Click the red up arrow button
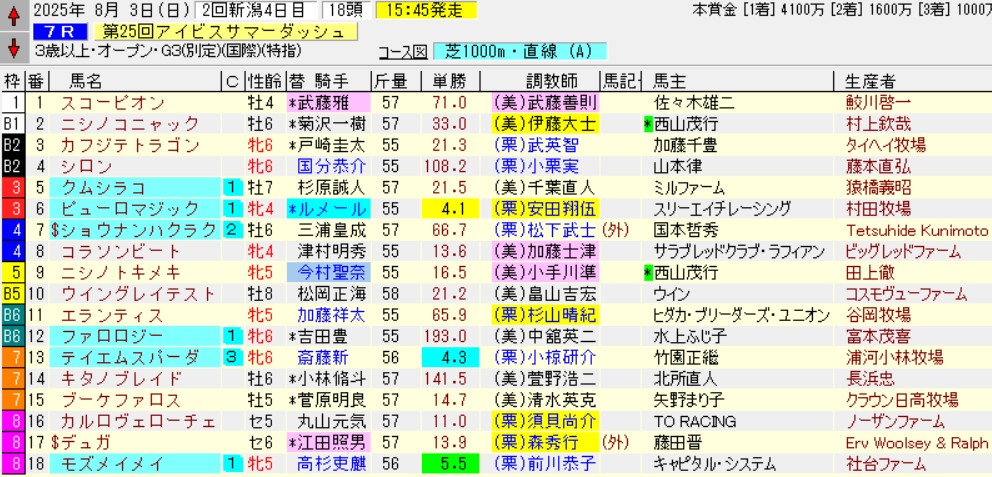This screenshot has width=992, height=477. click(13, 15)
